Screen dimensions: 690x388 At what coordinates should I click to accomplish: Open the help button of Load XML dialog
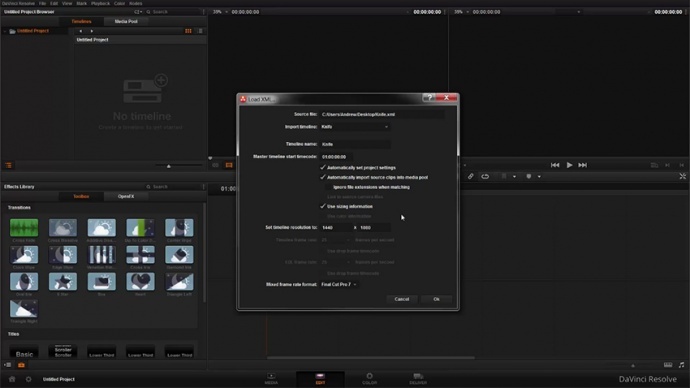(x=429, y=98)
